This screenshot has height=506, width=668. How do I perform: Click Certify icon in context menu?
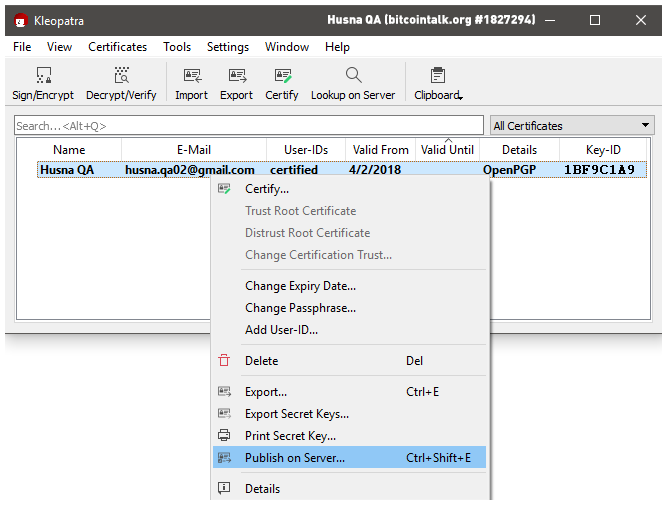[225, 189]
